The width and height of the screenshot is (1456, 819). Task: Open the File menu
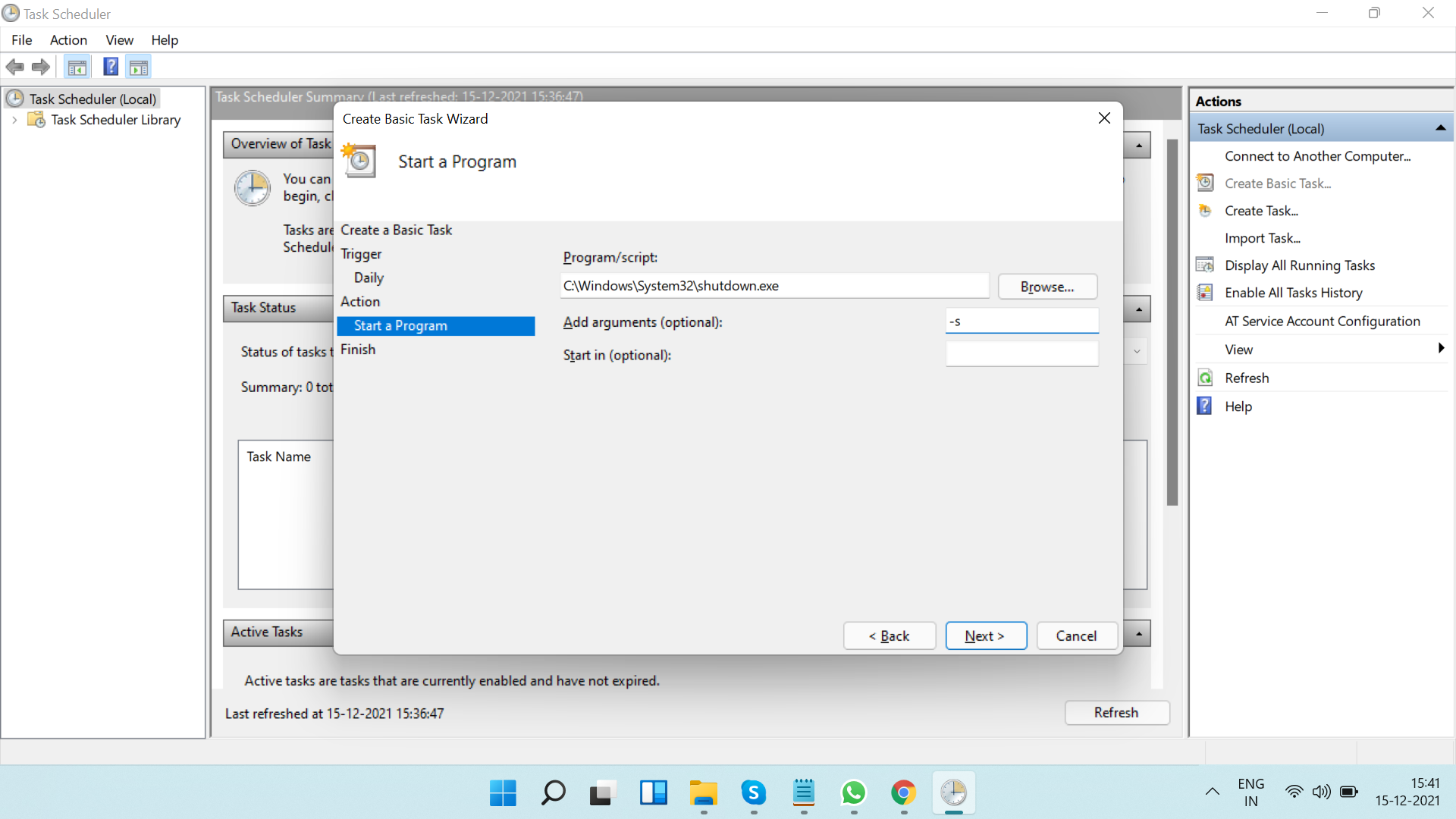[21, 40]
